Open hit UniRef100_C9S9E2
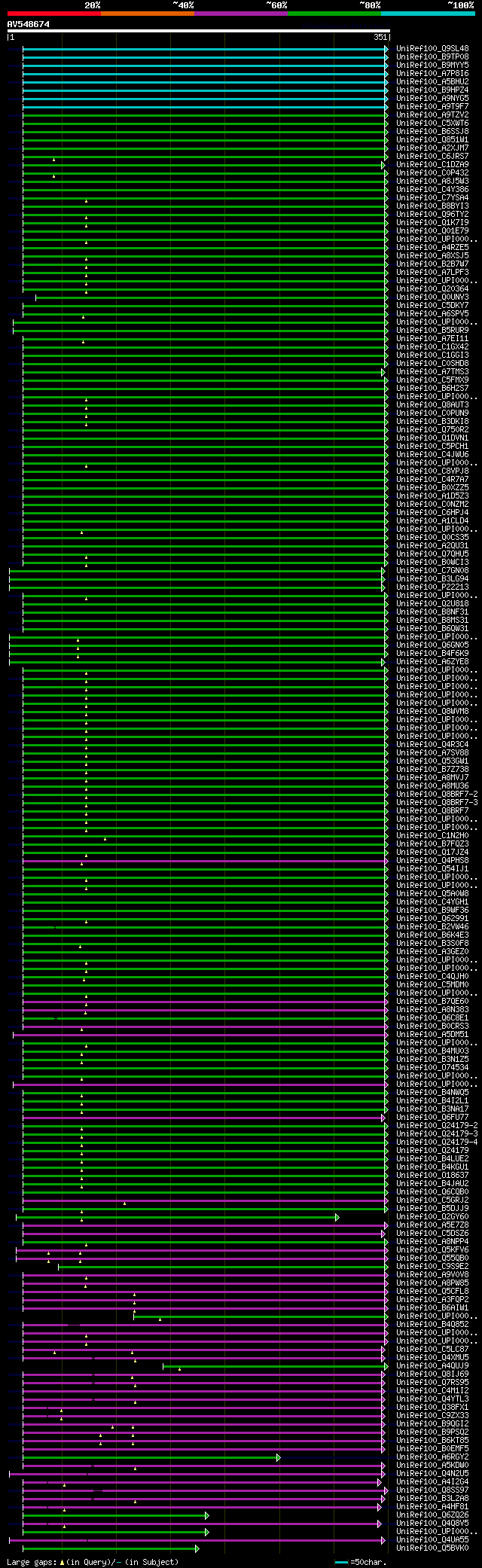Image resolution: width=482 pixels, height=1568 pixels. (432, 1267)
